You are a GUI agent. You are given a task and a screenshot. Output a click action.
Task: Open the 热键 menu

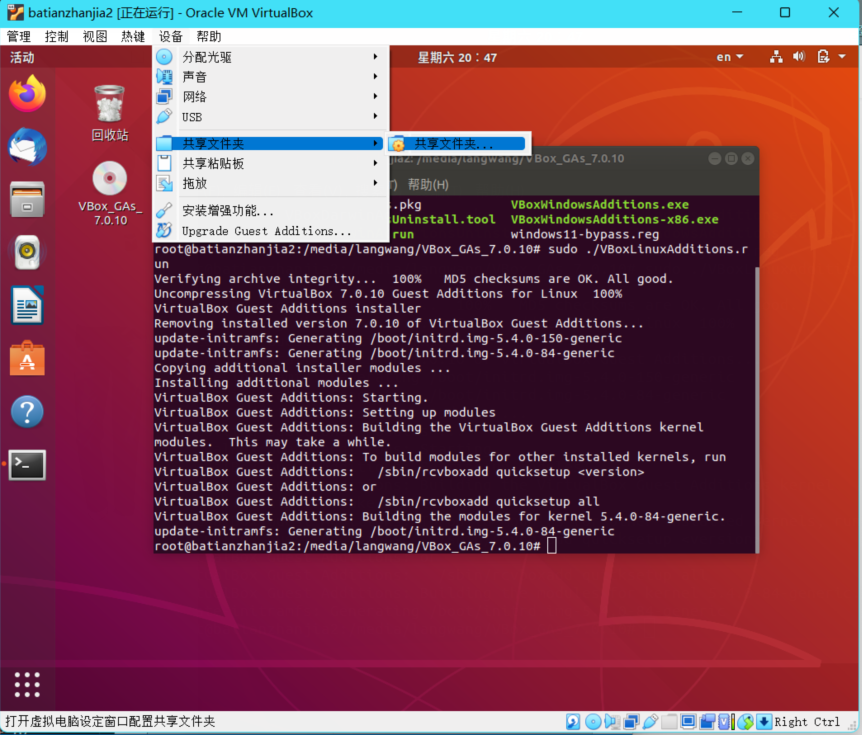pos(132,36)
